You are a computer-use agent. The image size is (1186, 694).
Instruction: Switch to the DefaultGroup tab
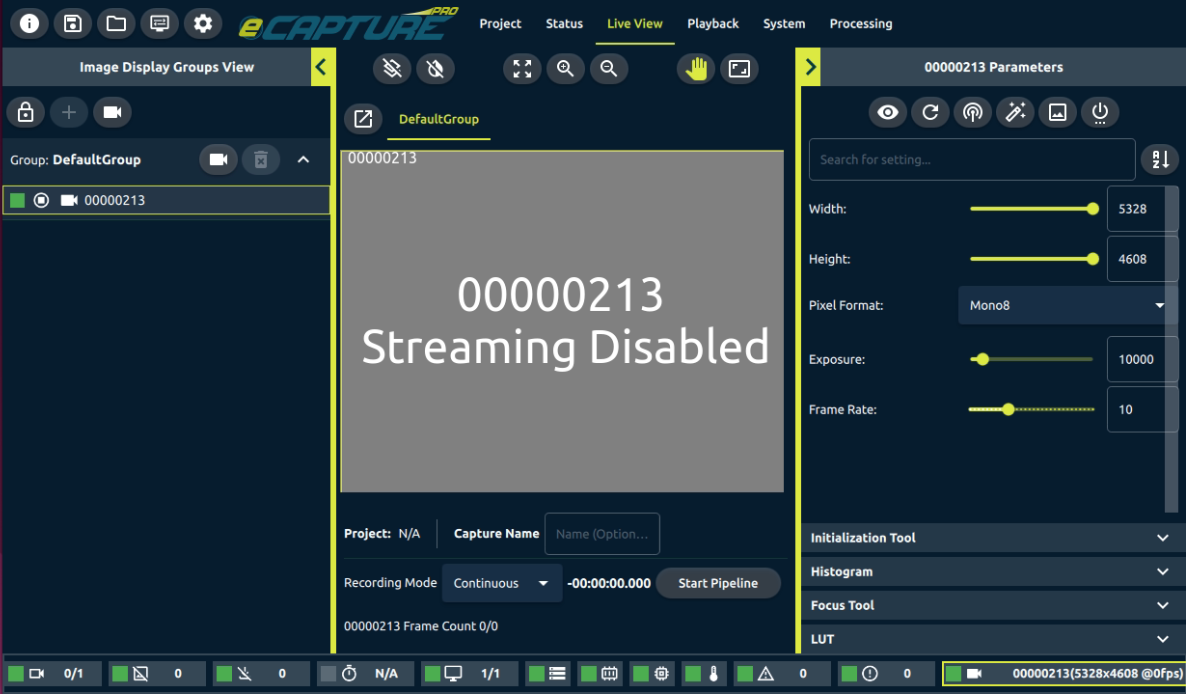coord(439,119)
